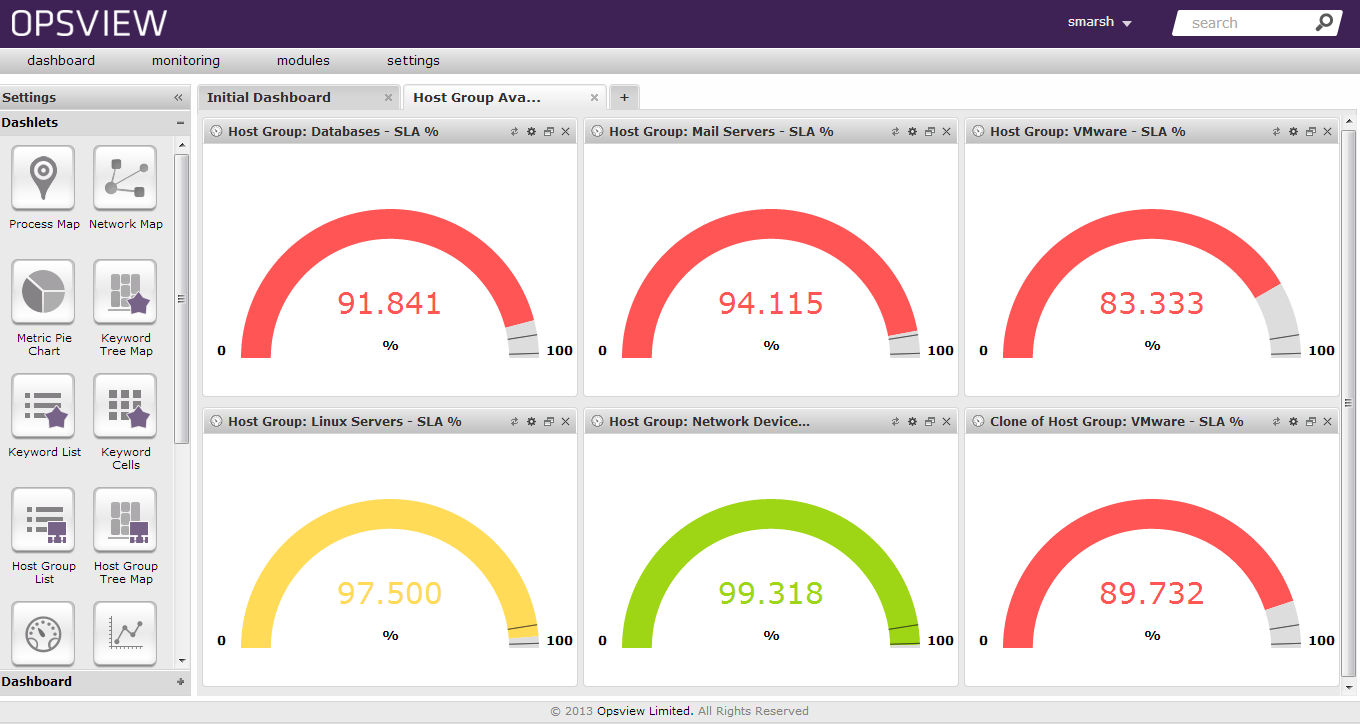Expand the Dashboard section
This screenshot has width=1360, height=724.
tap(180, 682)
